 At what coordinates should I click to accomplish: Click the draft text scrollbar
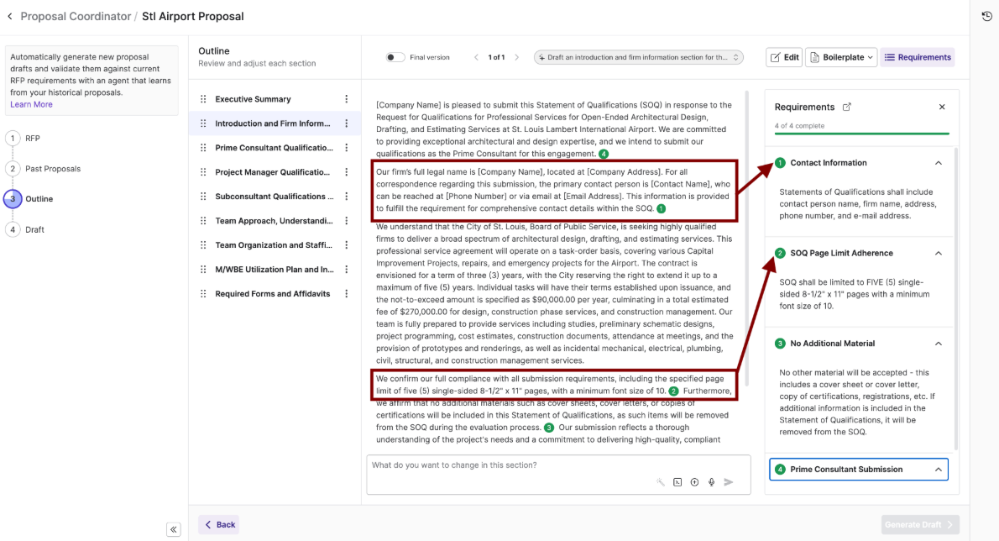(x=747, y=239)
